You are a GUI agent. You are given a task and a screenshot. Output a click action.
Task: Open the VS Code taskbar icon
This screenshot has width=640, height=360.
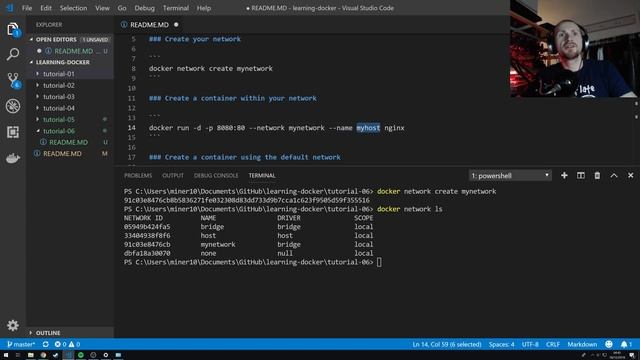(x=68, y=355)
